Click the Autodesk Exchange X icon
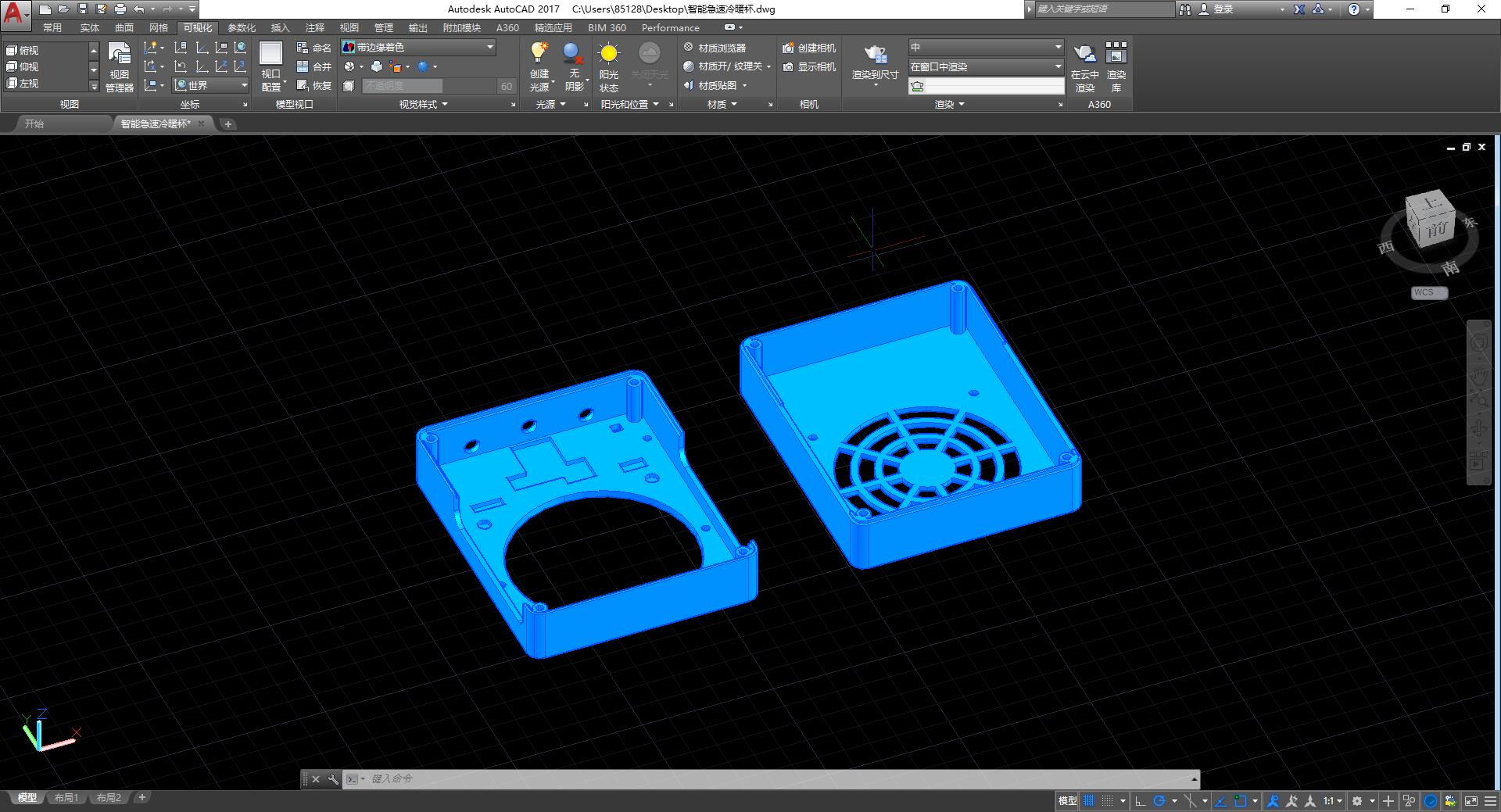The width and height of the screenshot is (1501, 812). (1299, 9)
